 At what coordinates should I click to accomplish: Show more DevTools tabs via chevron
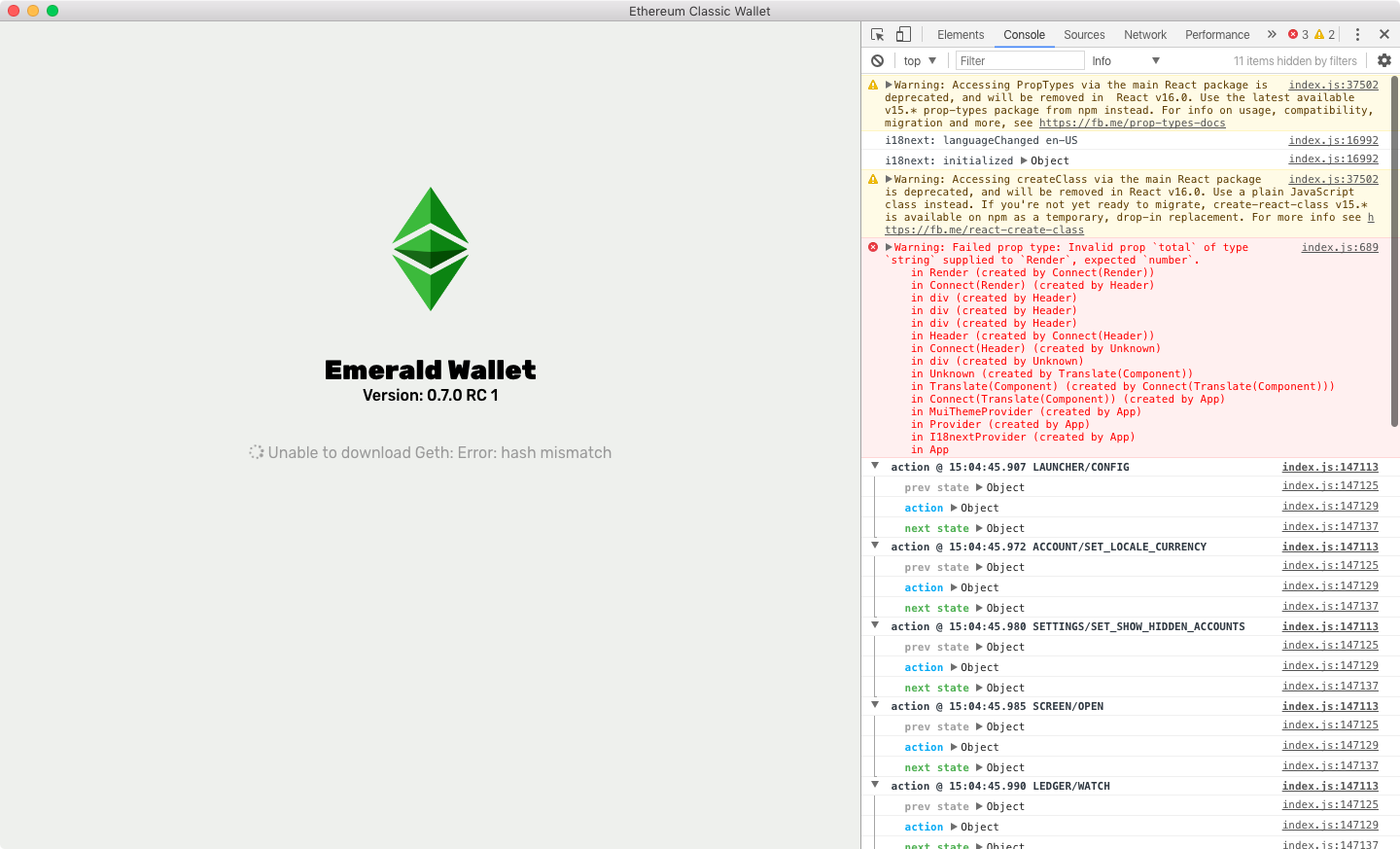[1271, 34]
